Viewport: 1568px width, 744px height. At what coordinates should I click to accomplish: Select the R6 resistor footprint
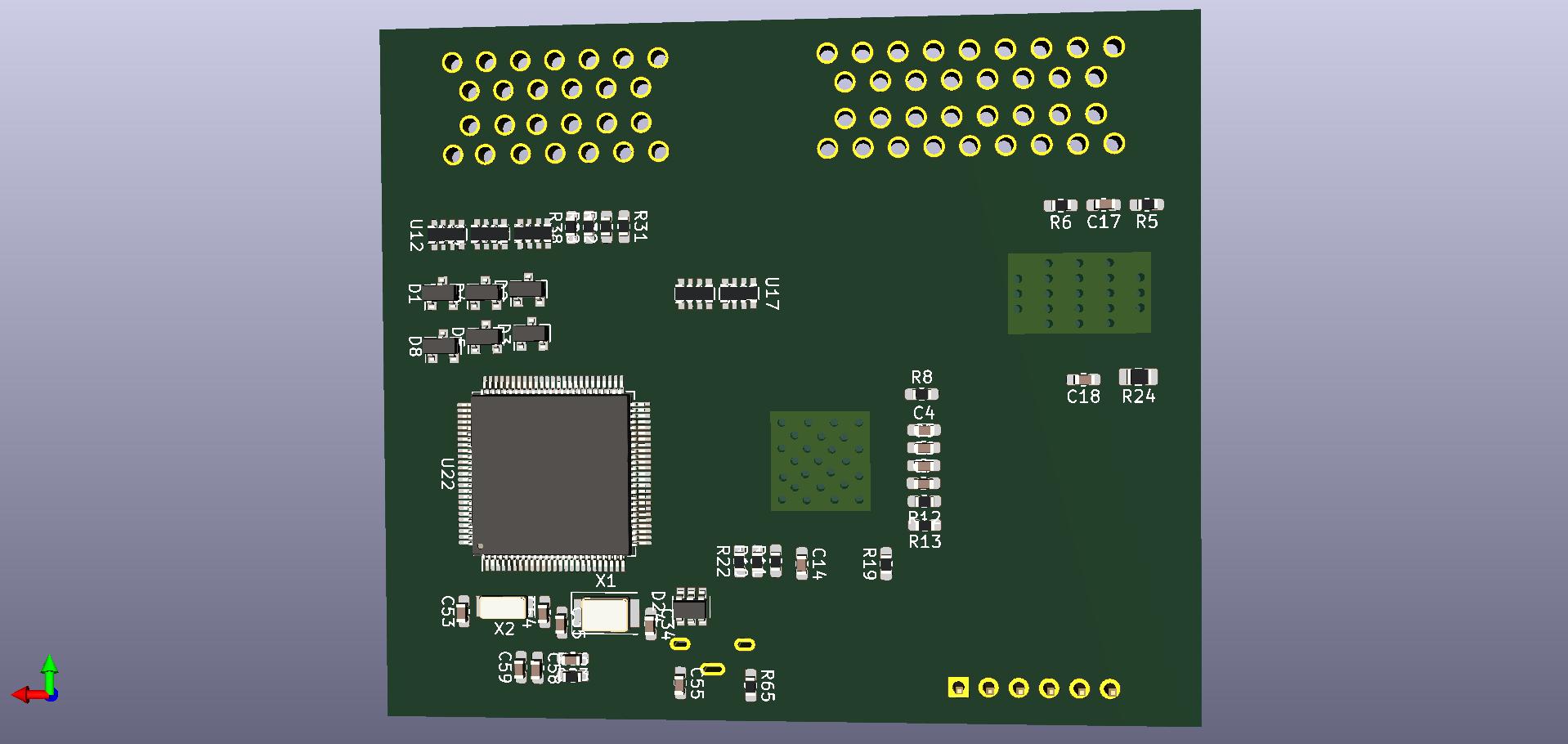1060,205
